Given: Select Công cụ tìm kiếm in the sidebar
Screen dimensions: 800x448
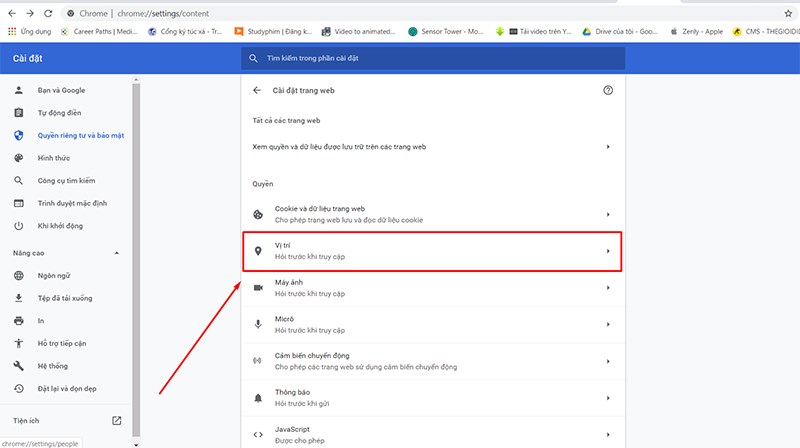Looking at the screenshot, I should (66, 181).
